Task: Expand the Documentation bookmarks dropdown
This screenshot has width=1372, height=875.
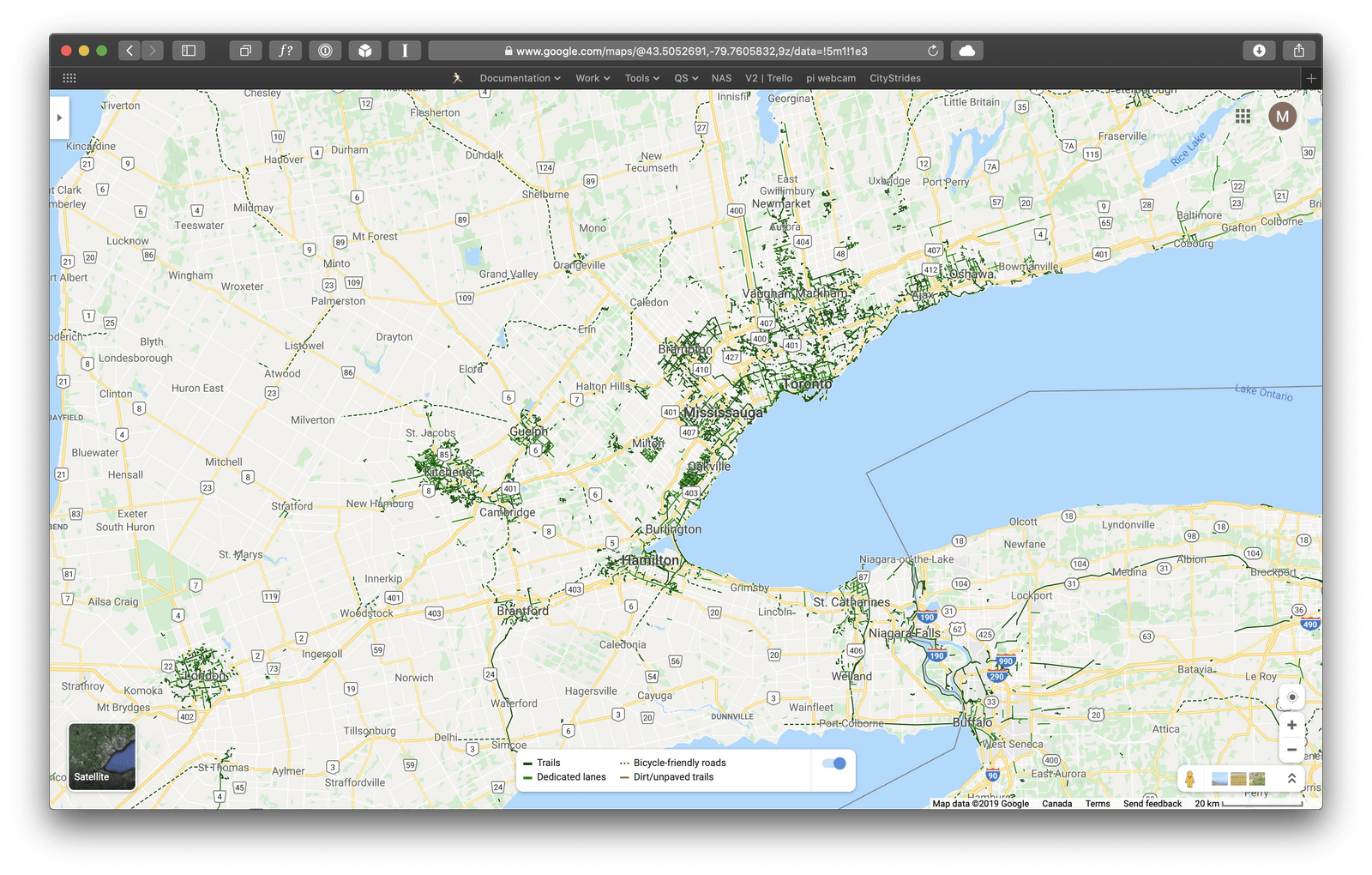Action: pyautogui.click(x=519, y=78)
